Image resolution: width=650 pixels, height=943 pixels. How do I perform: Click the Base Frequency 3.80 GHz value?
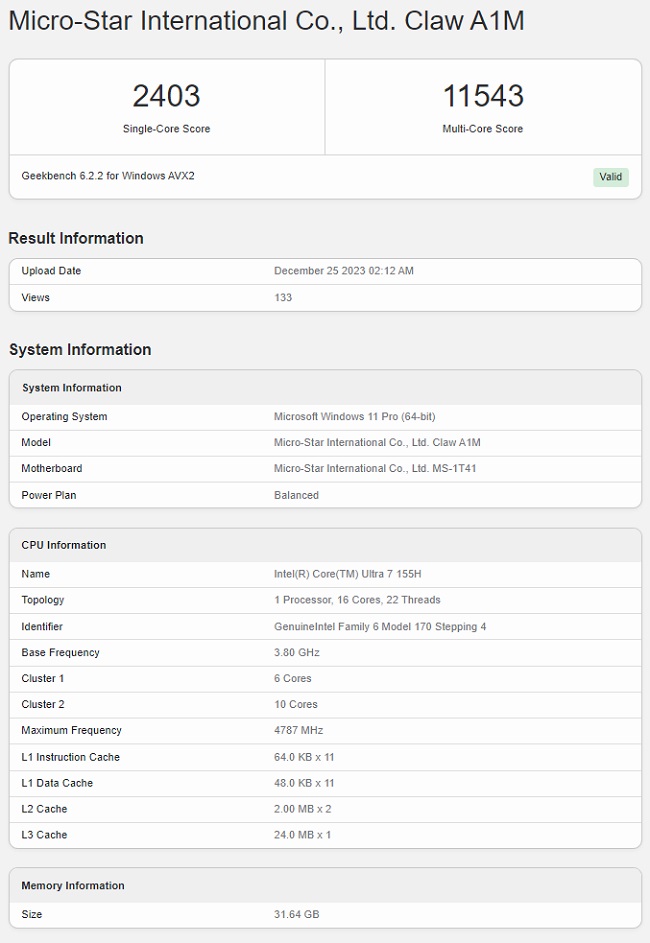296,653
